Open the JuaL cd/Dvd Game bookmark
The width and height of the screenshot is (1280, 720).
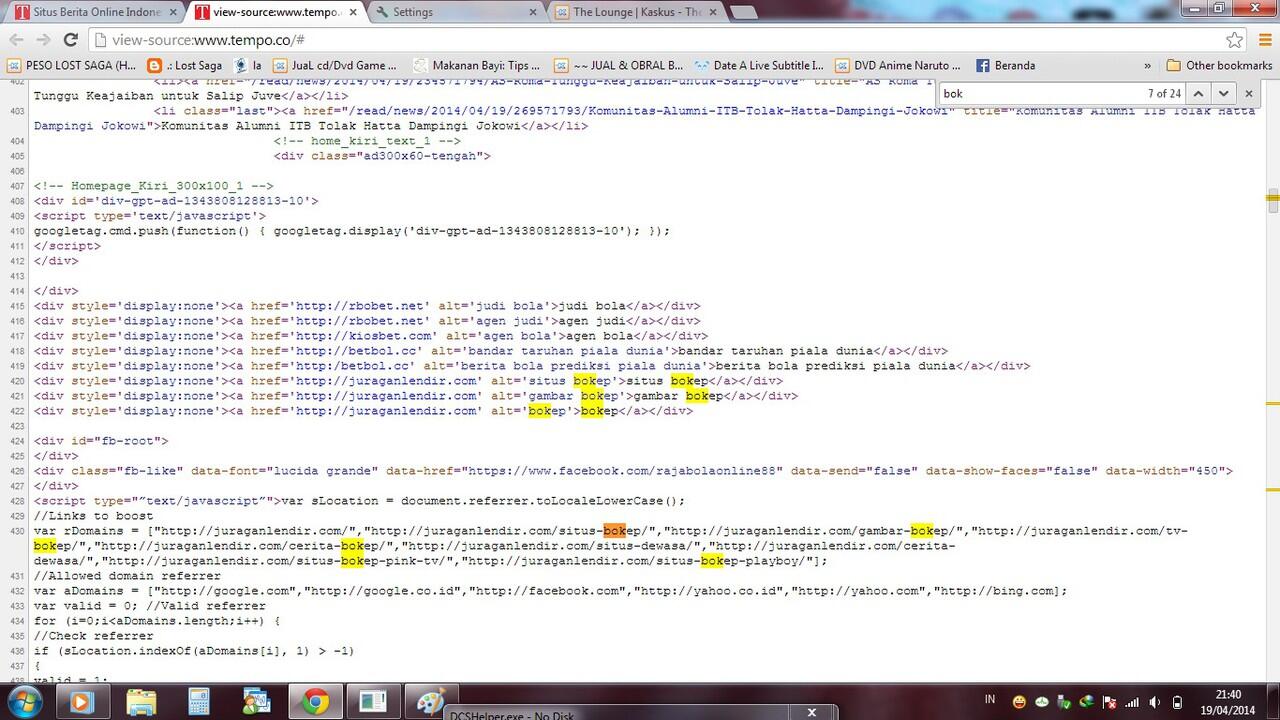pos(334,65)
